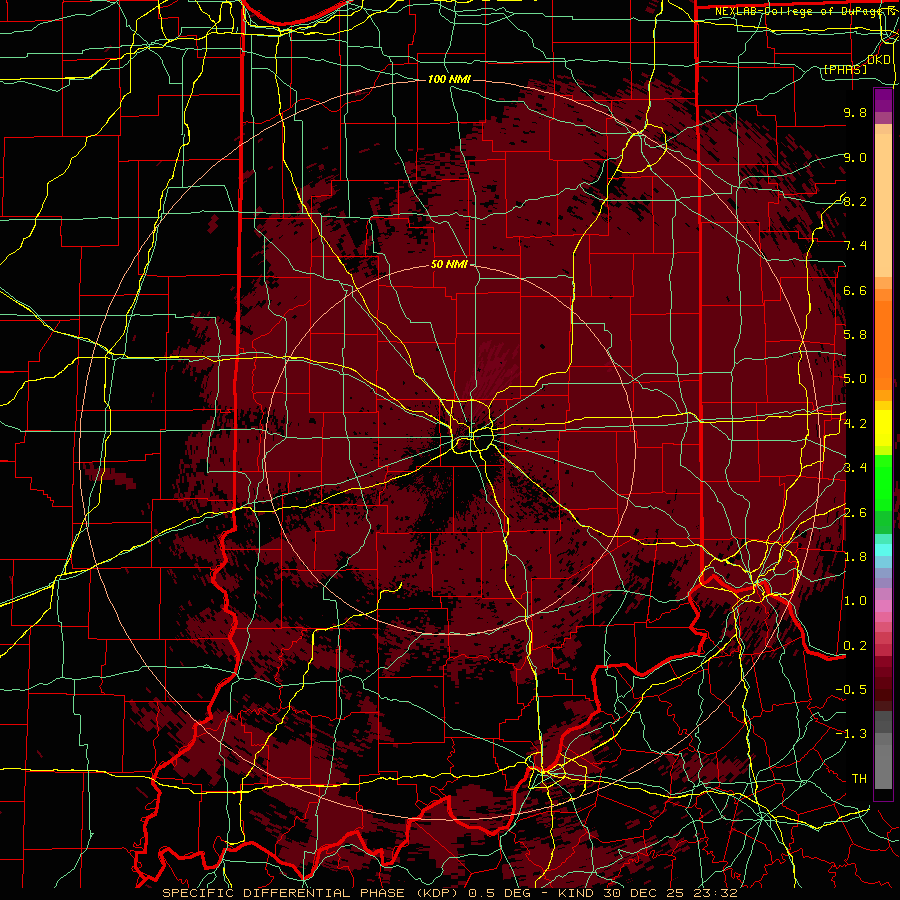The image size is (900, 900).
Task: Click the -0.5 scale value
Action: (x=852, y=690)
